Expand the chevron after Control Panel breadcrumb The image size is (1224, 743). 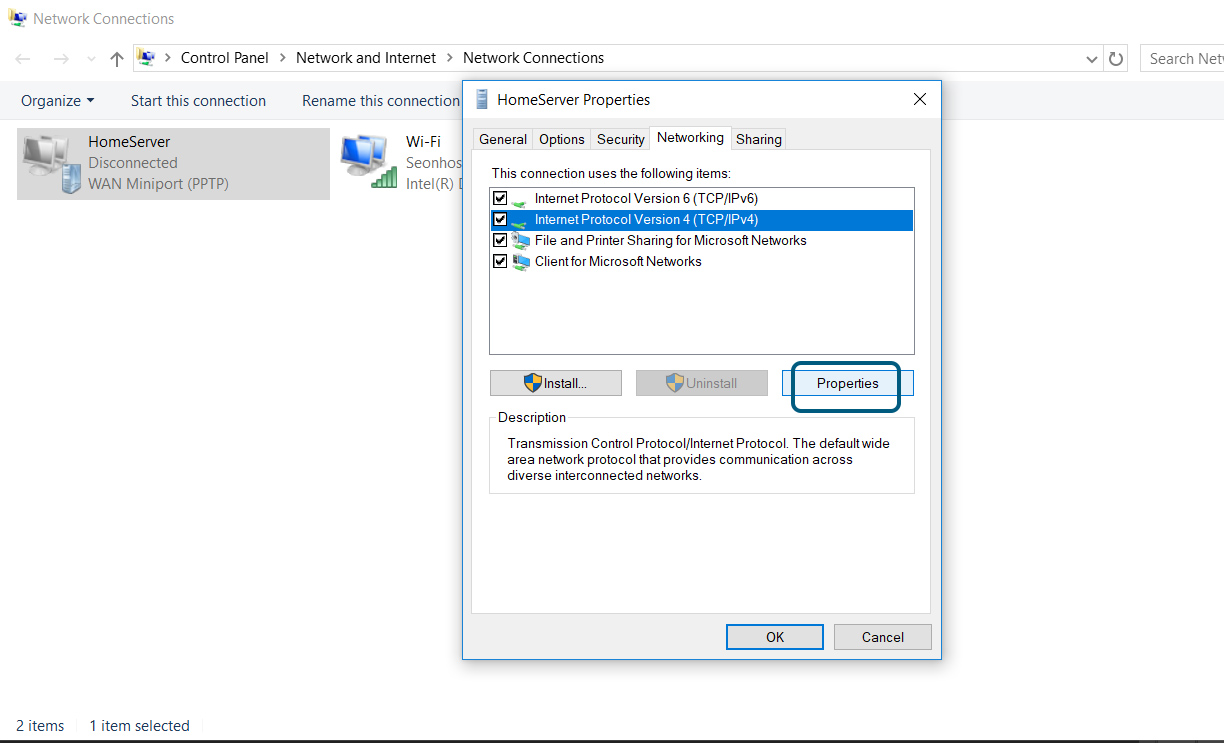coord(283,58)
